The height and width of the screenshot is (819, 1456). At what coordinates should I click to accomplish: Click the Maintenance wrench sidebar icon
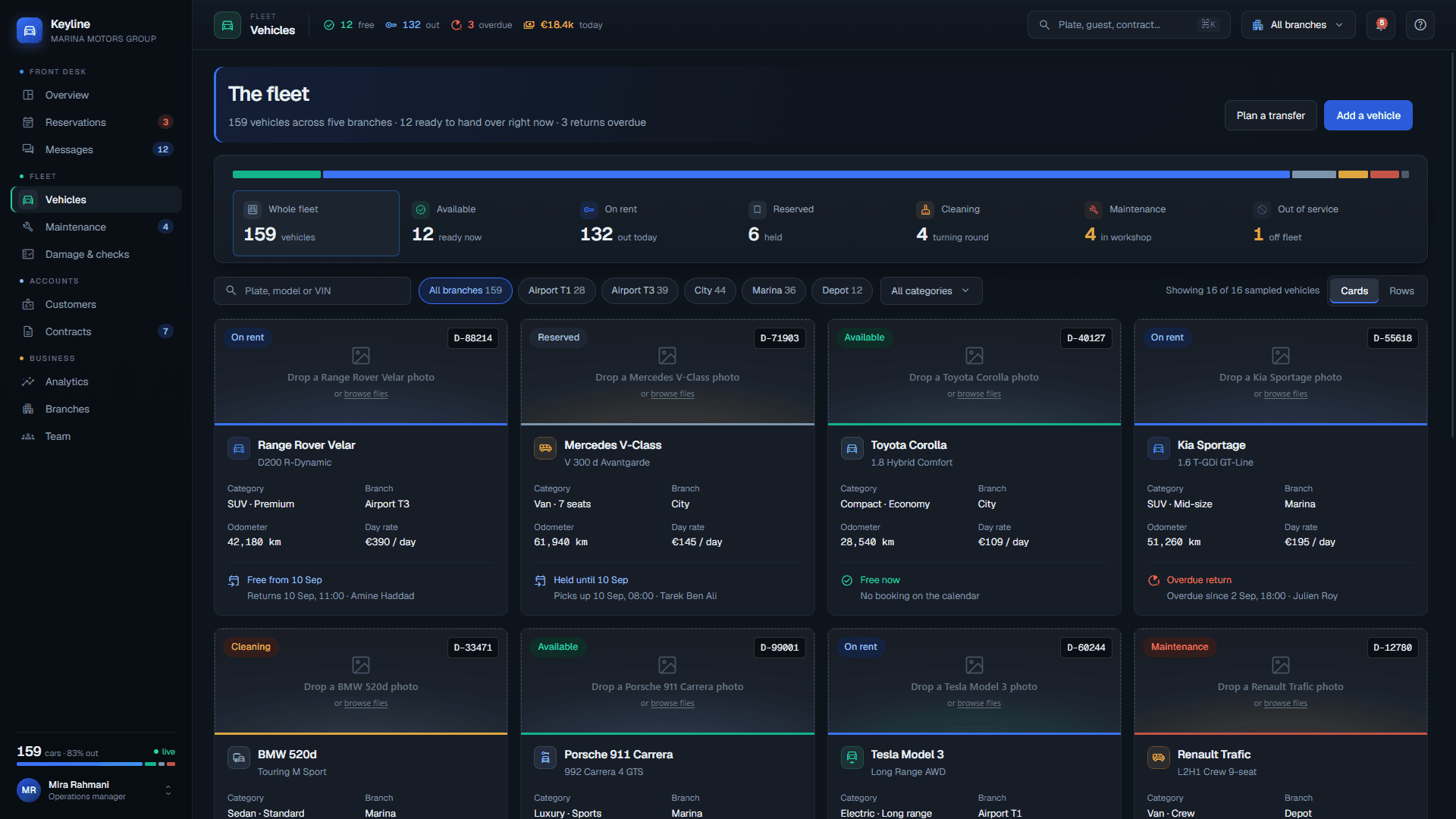(x=28, y=227)
